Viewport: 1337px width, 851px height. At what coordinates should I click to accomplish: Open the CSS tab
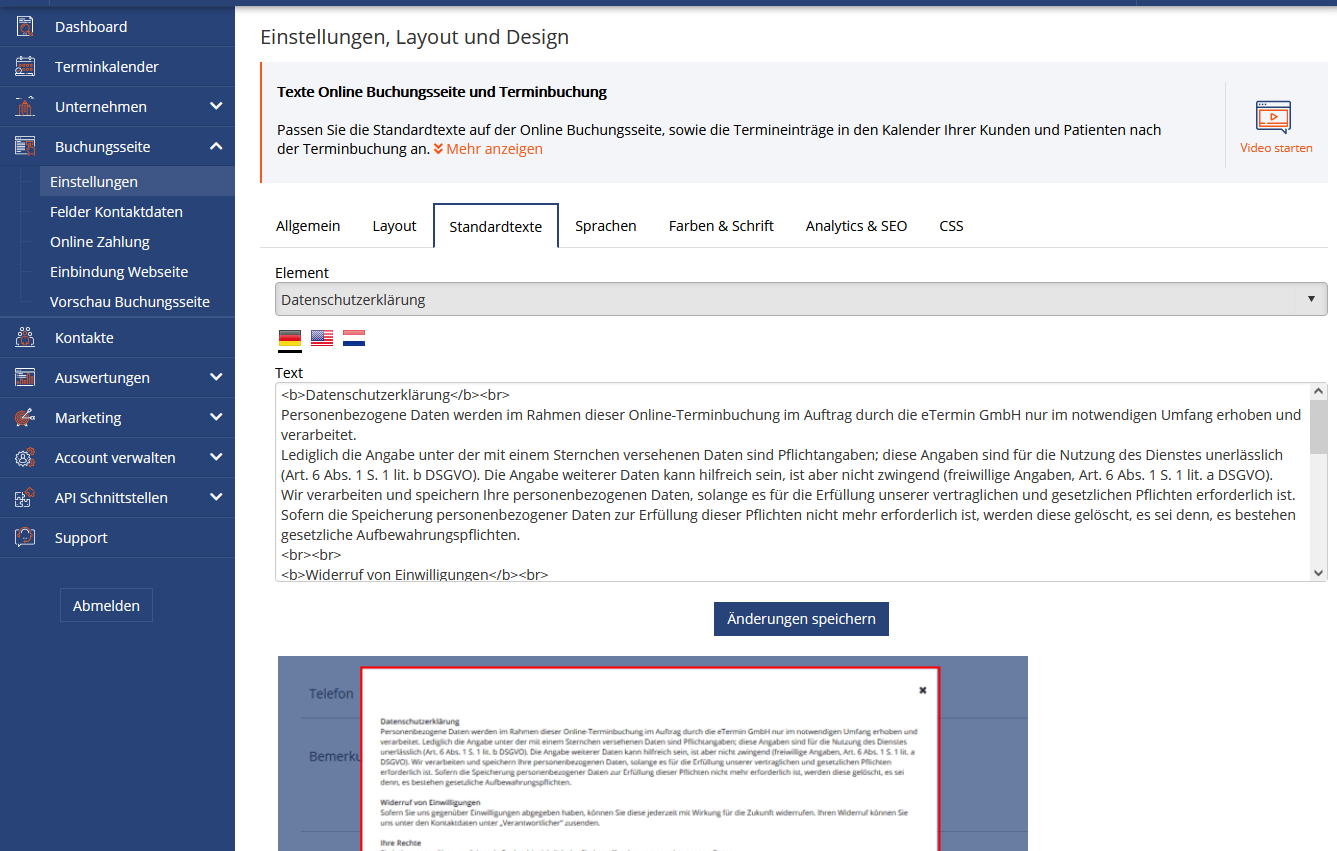[x=952, y=226]
